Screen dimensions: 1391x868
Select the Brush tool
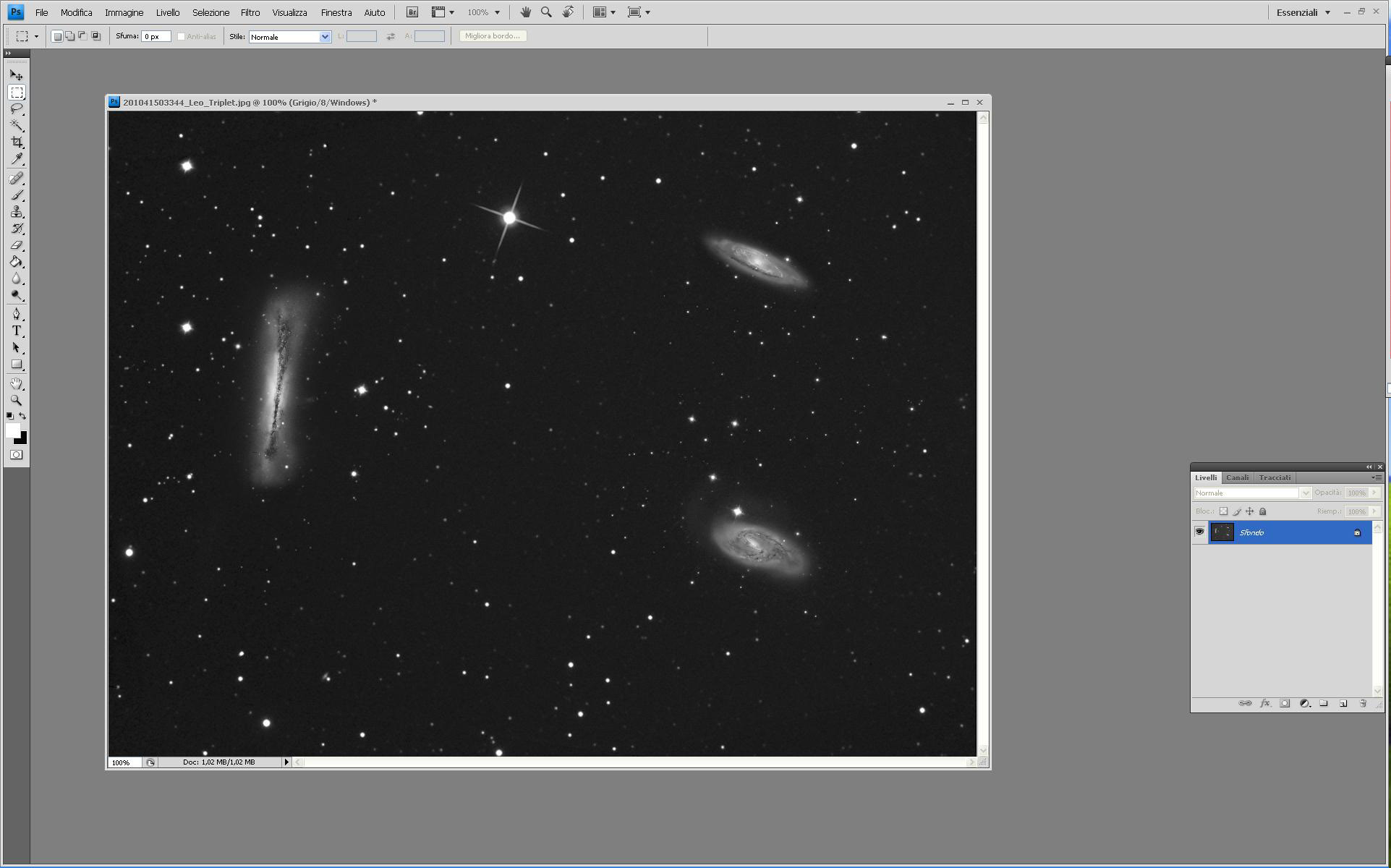tap(17, 195)
